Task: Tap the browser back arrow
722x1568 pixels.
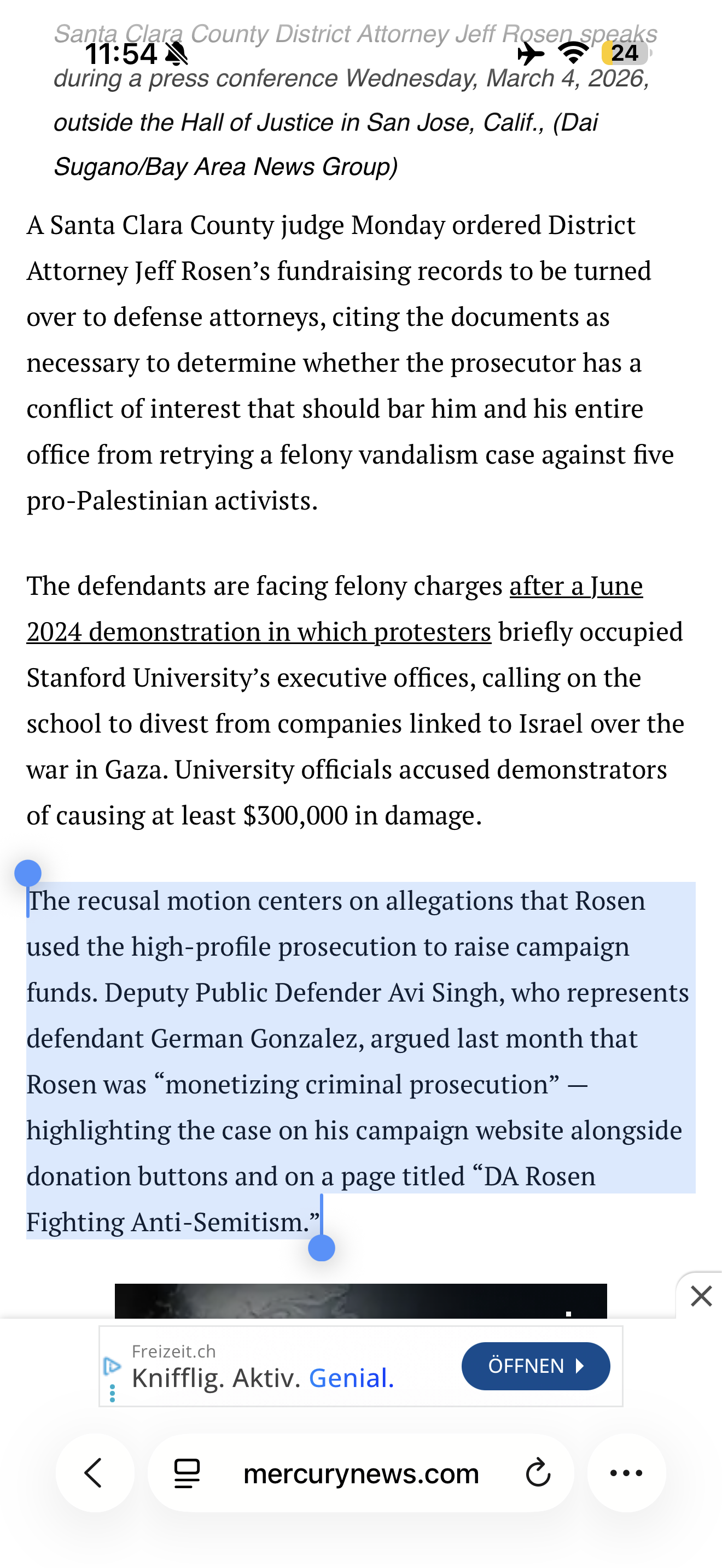Action: pyautogui.click(x=95, y=1473)
